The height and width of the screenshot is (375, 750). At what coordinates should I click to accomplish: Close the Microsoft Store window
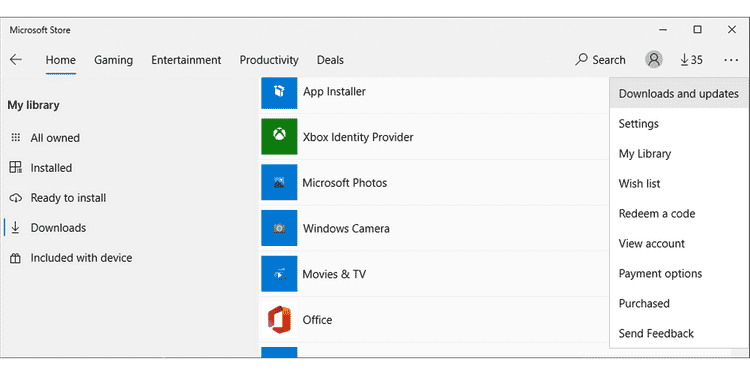[732, 30]
